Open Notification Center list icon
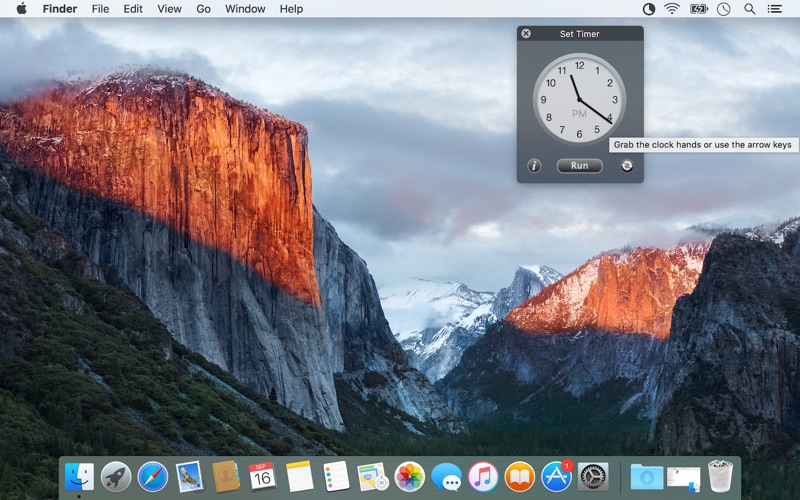Viewport: 800px width, 500px height. point(774,9)
